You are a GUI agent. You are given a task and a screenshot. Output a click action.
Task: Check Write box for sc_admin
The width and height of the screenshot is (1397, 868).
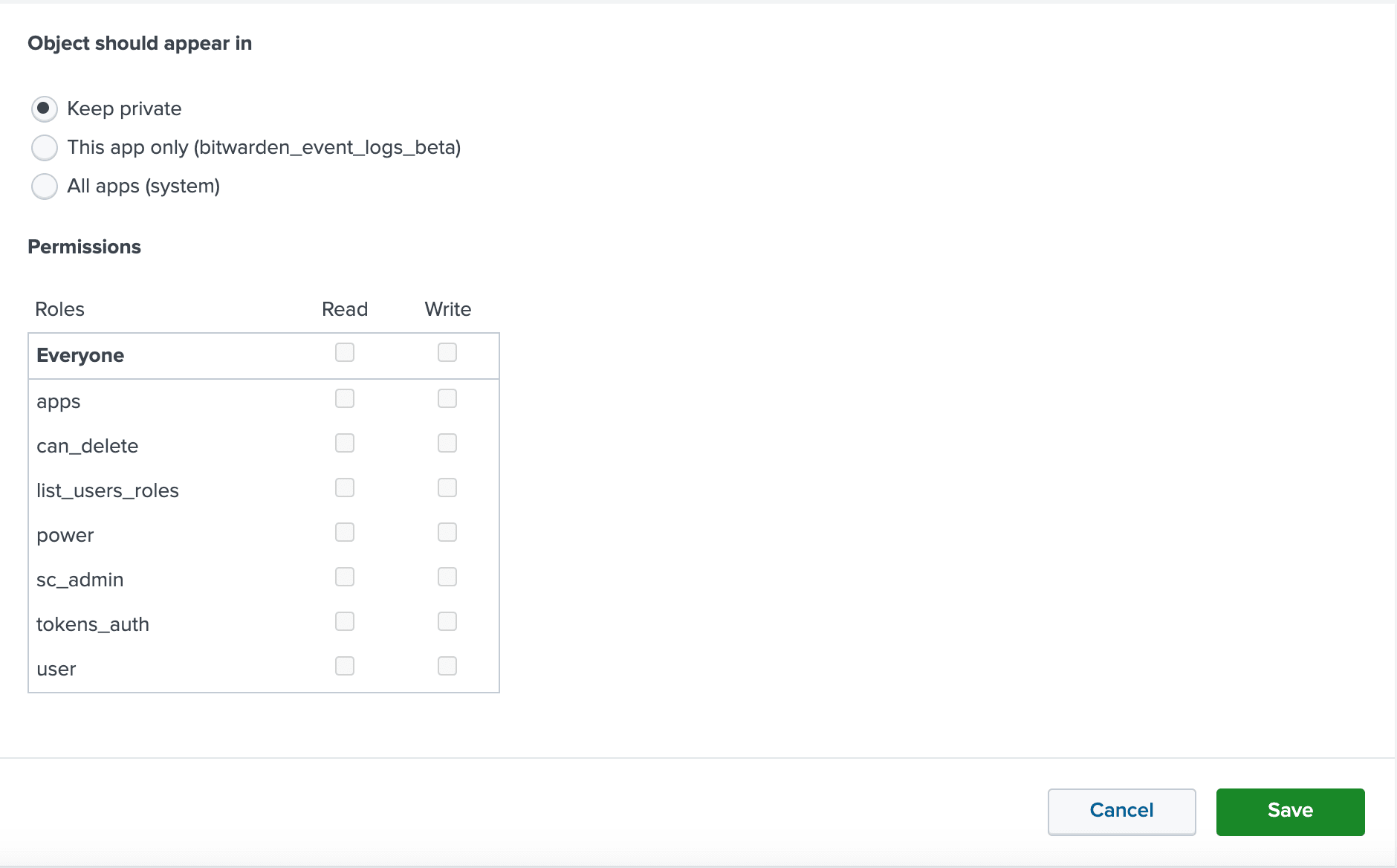click(447, 577)
